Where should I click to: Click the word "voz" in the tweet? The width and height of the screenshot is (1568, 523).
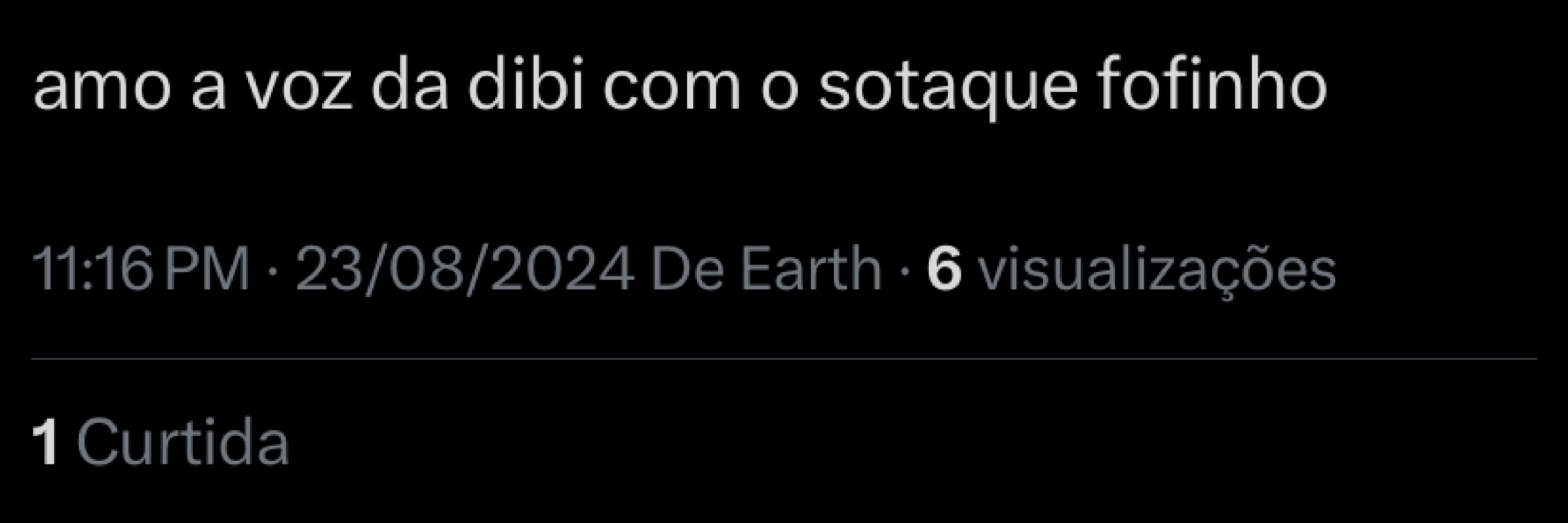tap(299, 89)
